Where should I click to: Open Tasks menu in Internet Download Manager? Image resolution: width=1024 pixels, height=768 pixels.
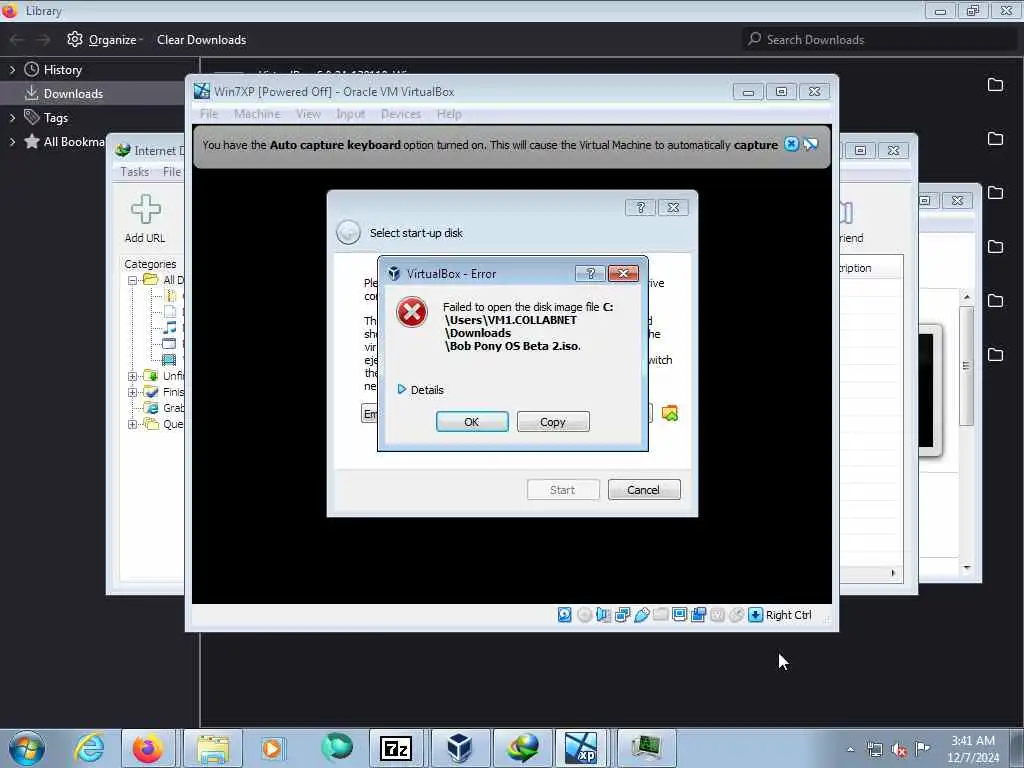135,172
